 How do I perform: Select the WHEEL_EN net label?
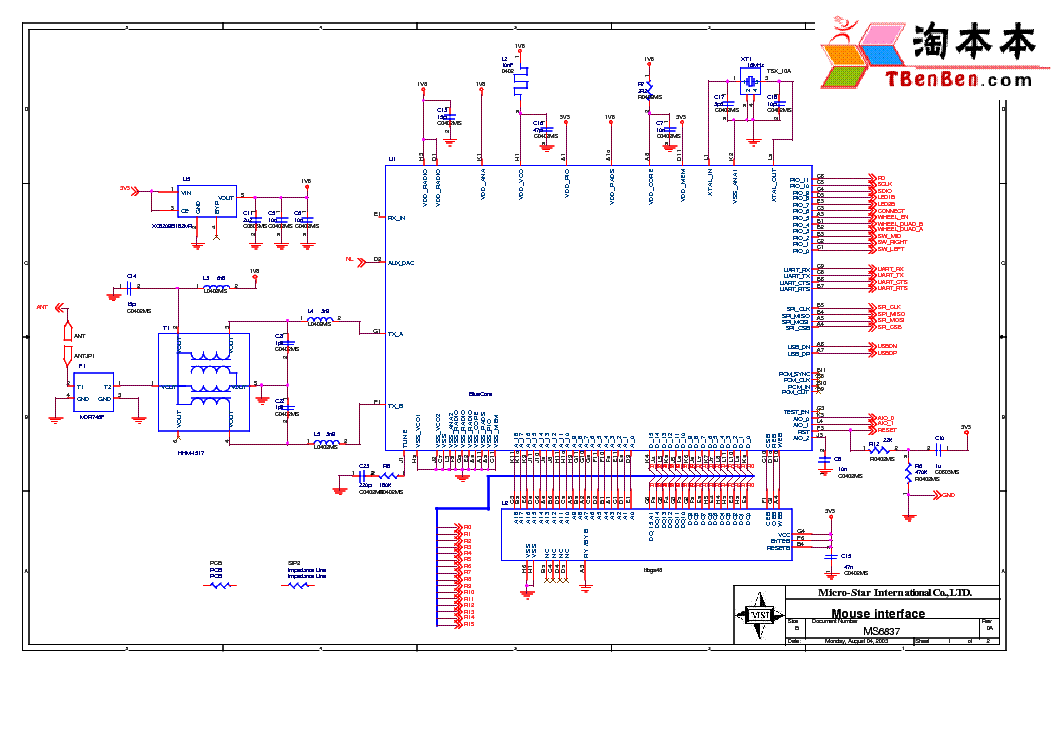coord(893,217)
